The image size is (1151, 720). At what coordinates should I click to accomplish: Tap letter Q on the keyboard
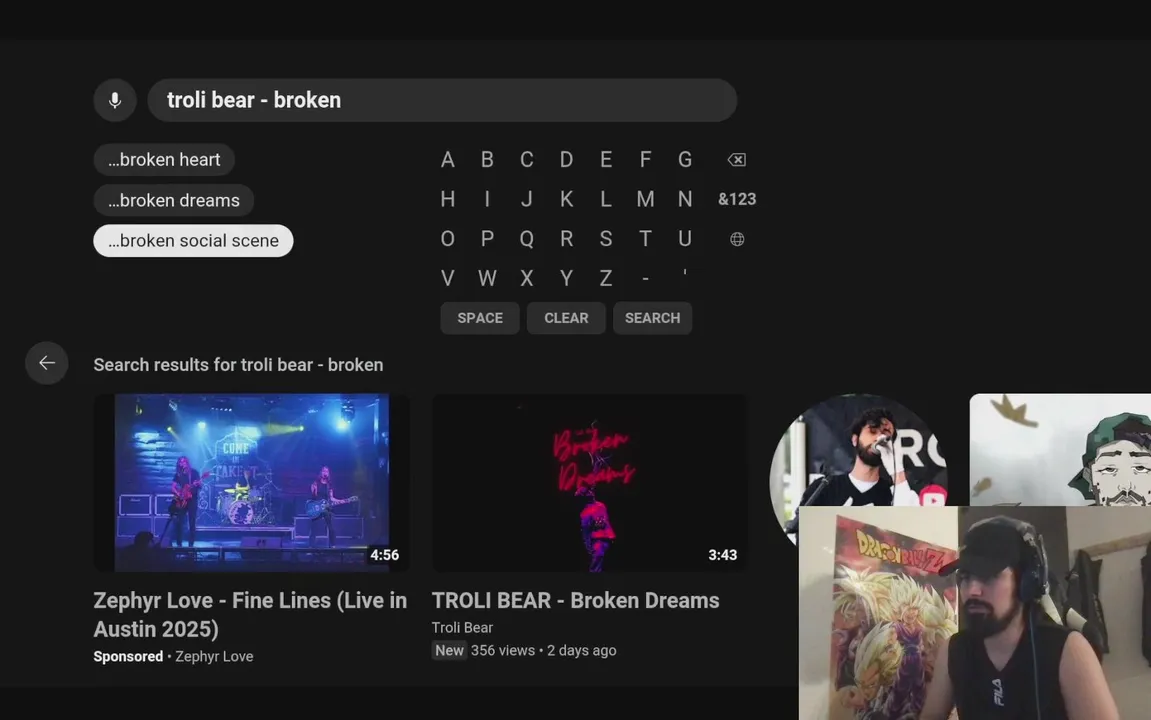(x=526, y=239)
